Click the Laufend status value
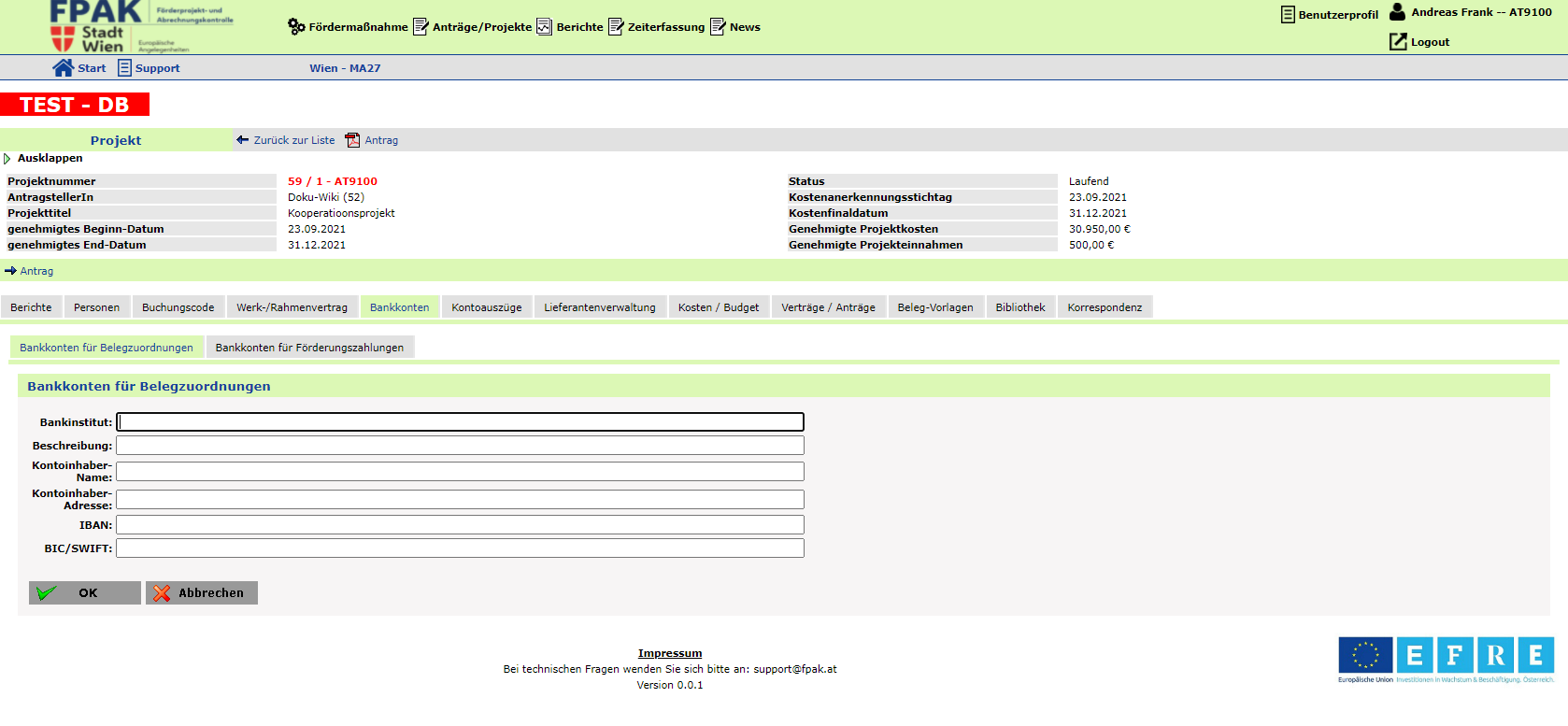1568x726 pixels. pos(1089,181)
